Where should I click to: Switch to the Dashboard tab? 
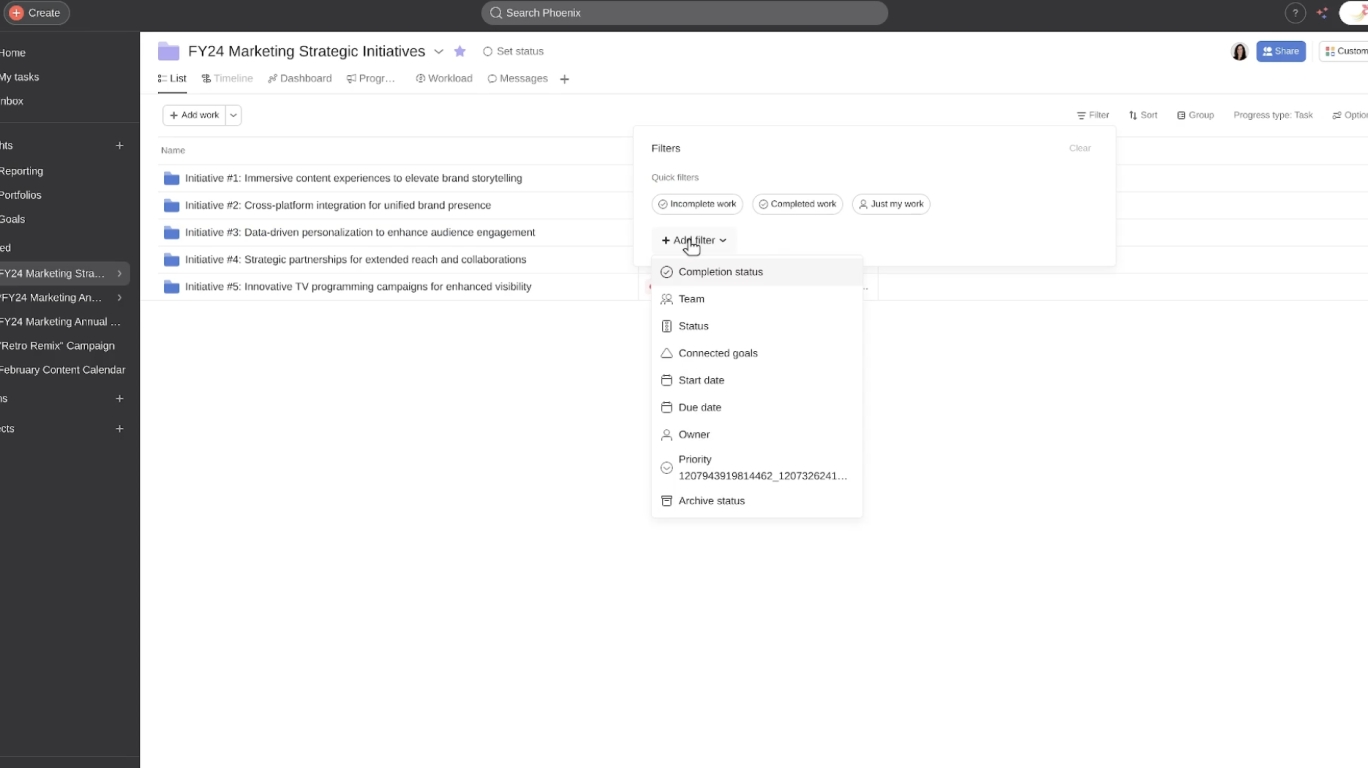pos(299,78)
